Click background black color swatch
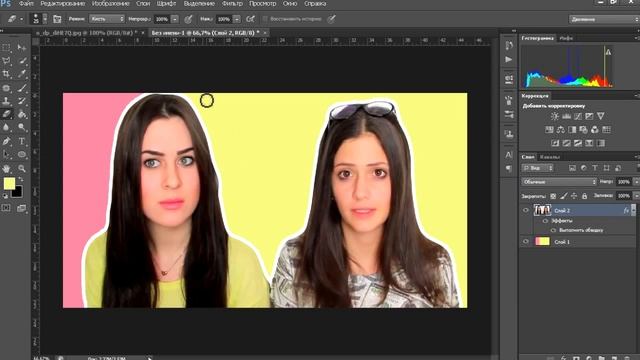This screenshot has height=360, width=640. (18, 192)
